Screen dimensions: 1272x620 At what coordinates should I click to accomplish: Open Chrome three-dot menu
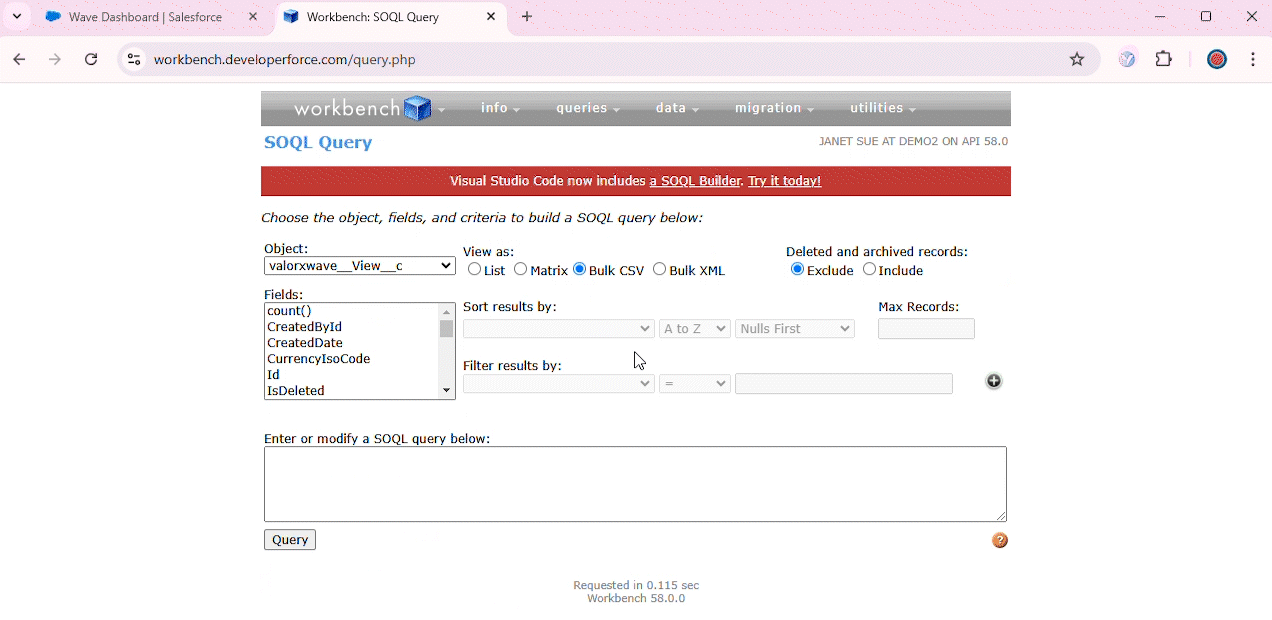coord(1253,59)
